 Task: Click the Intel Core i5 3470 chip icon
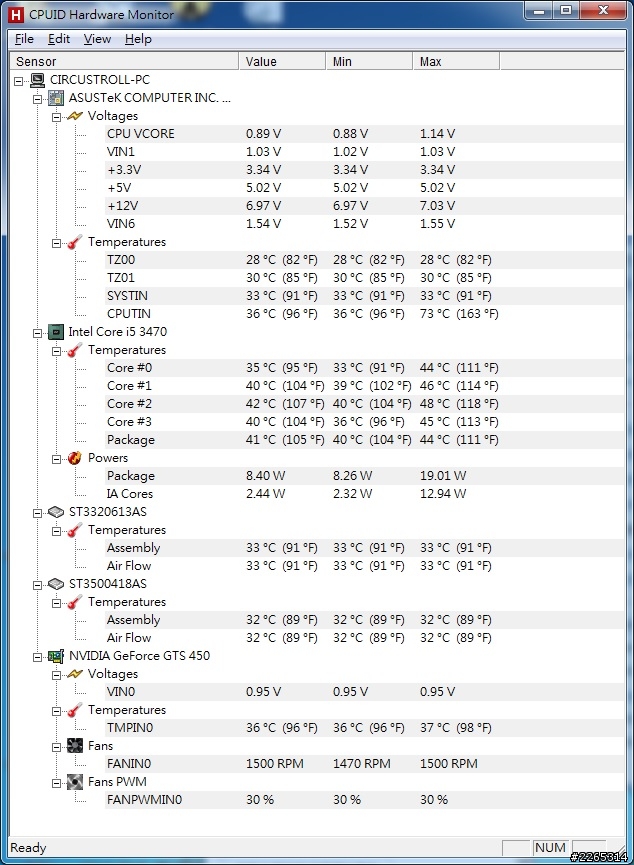tap(56, 332)
